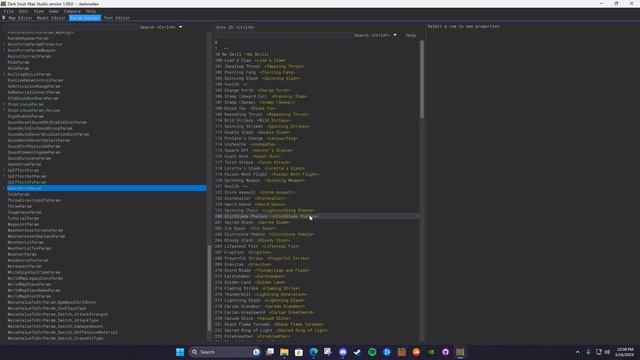The height and width of the screenshot is (360, 640).
Task: Select ReinforceParamProtector in the list
Action: 35,44
